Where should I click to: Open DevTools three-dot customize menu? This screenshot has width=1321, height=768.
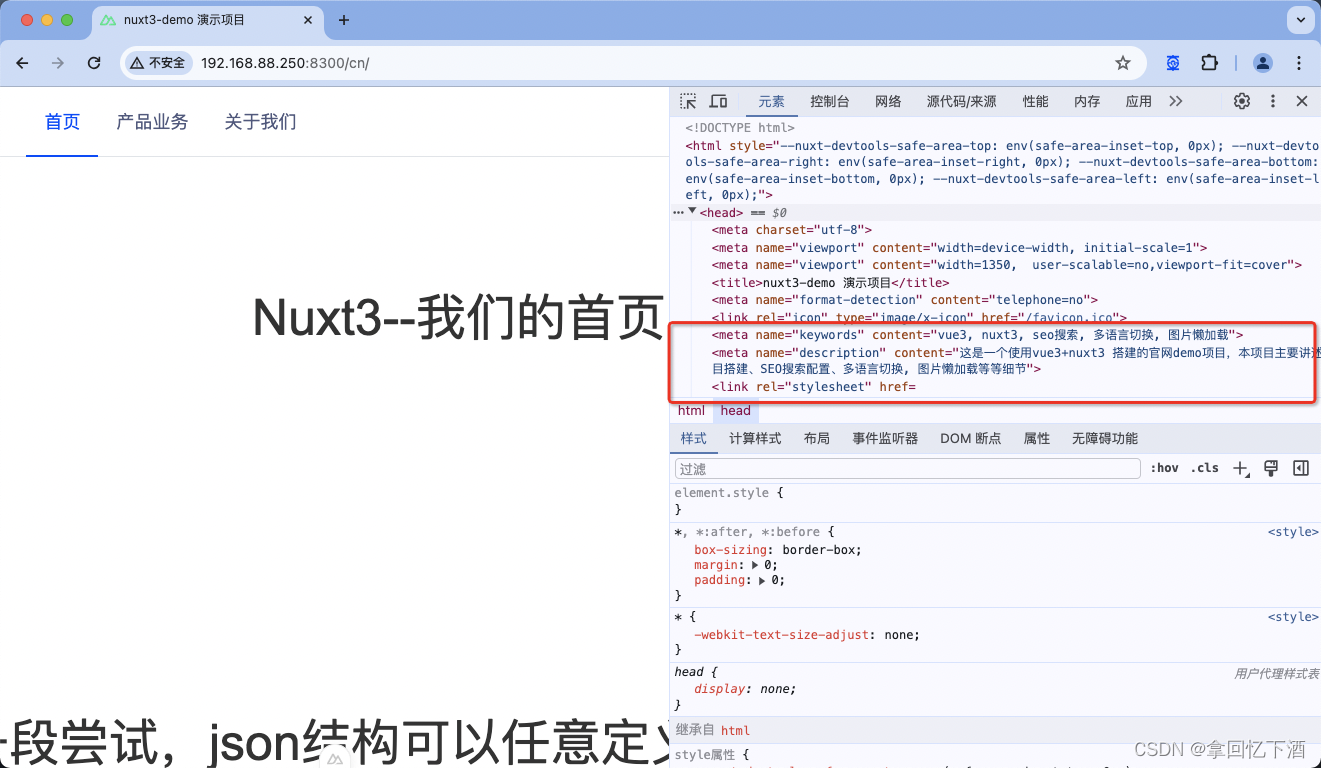(1273, 101)
